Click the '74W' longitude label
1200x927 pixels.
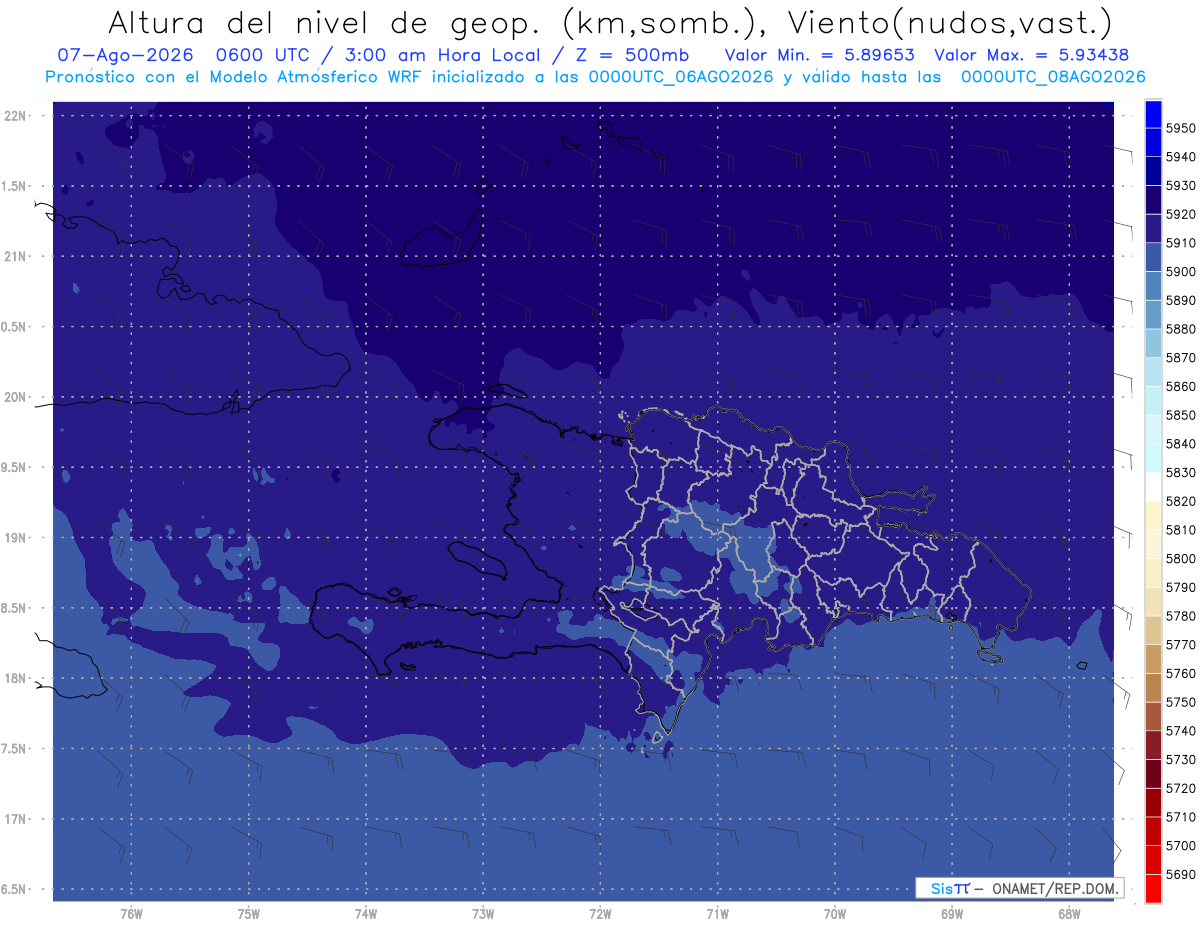tap(366, 913)
